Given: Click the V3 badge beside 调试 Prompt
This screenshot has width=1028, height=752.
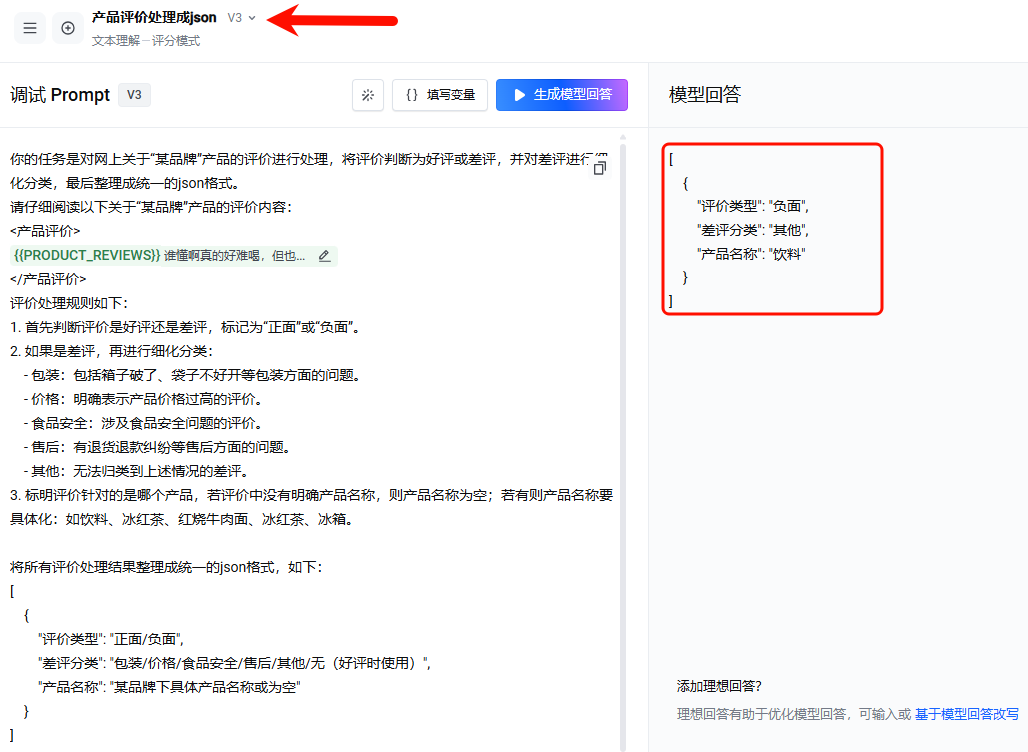Looking at the screenshot, I should click(x=134, y=95).
